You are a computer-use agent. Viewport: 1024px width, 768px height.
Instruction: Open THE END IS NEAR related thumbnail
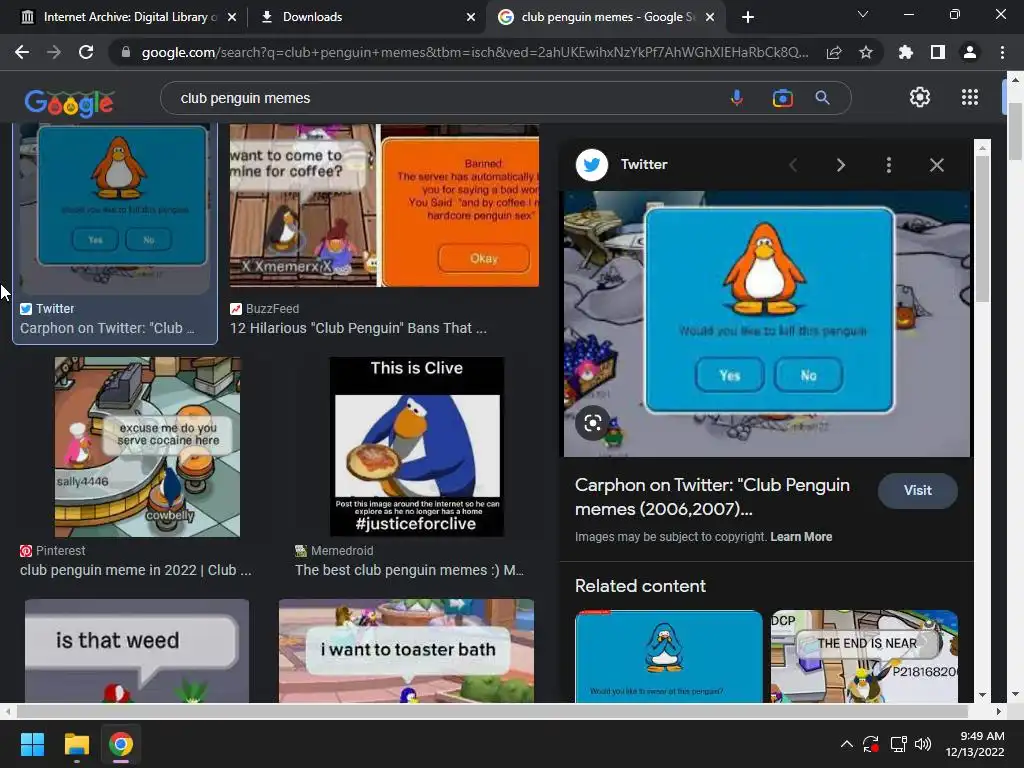864,656
